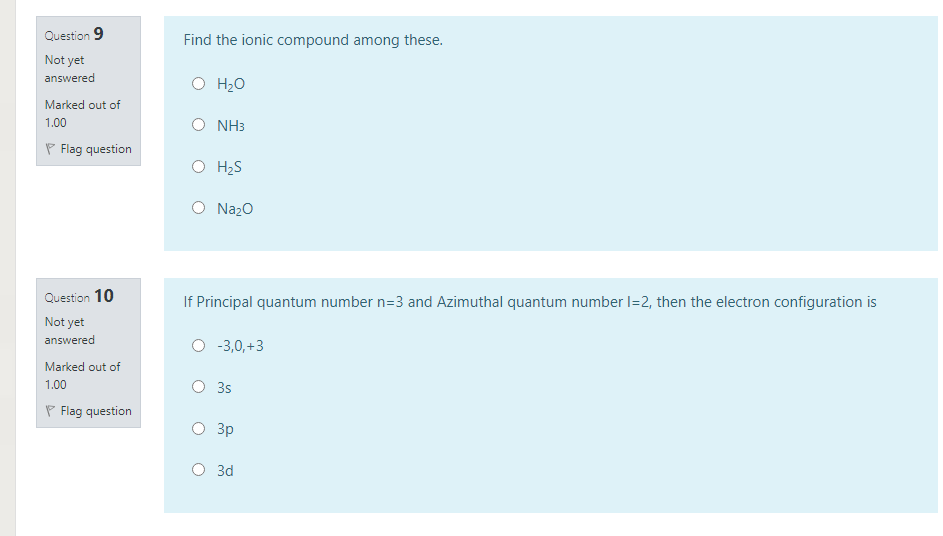Select the -3,0,+3 answer option
This screenshot has width=943, height=536.
click(198, 345)
